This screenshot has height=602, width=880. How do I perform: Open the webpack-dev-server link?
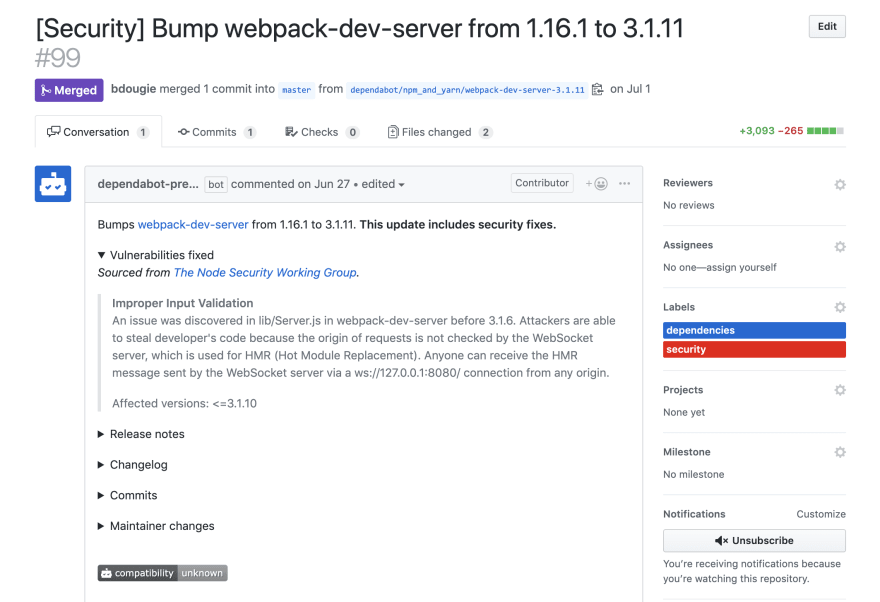point(193,224)
